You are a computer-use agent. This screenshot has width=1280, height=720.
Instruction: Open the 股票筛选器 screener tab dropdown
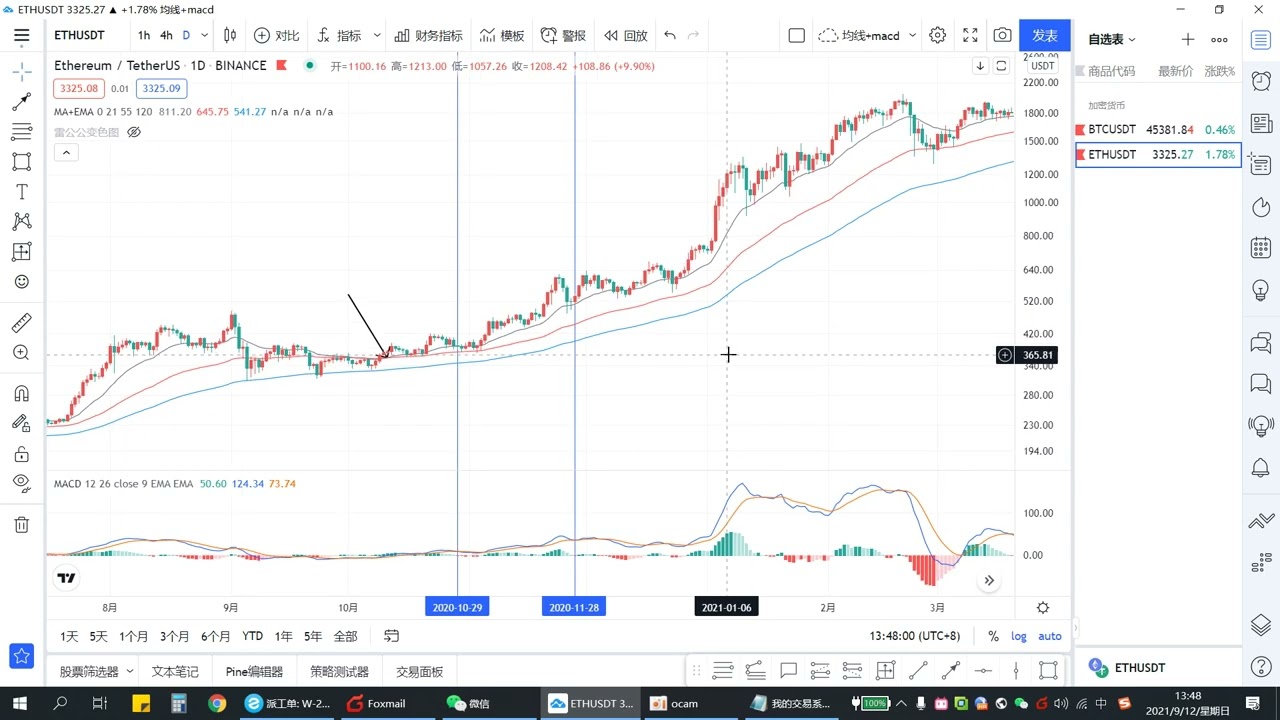[130, 672]
